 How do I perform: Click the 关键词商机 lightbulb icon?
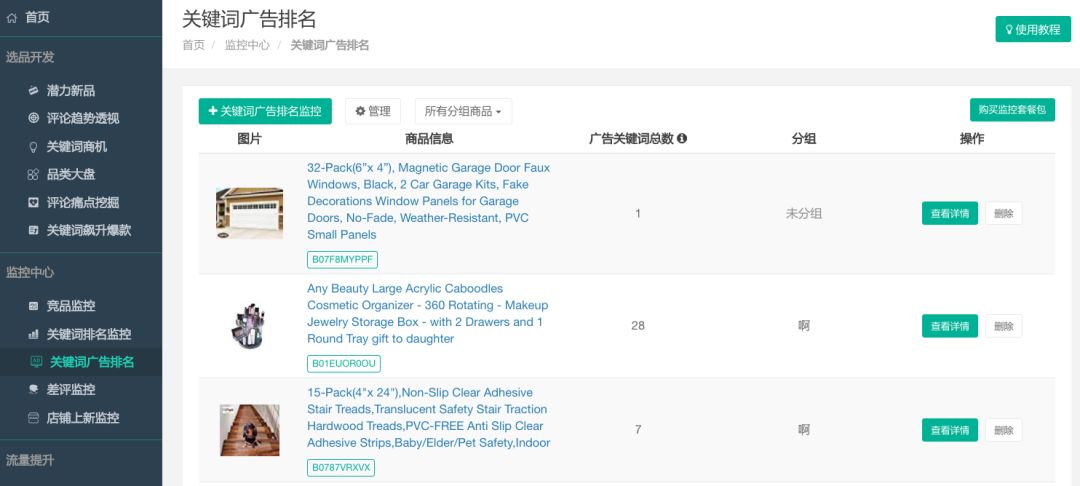[x=33, y=147]
